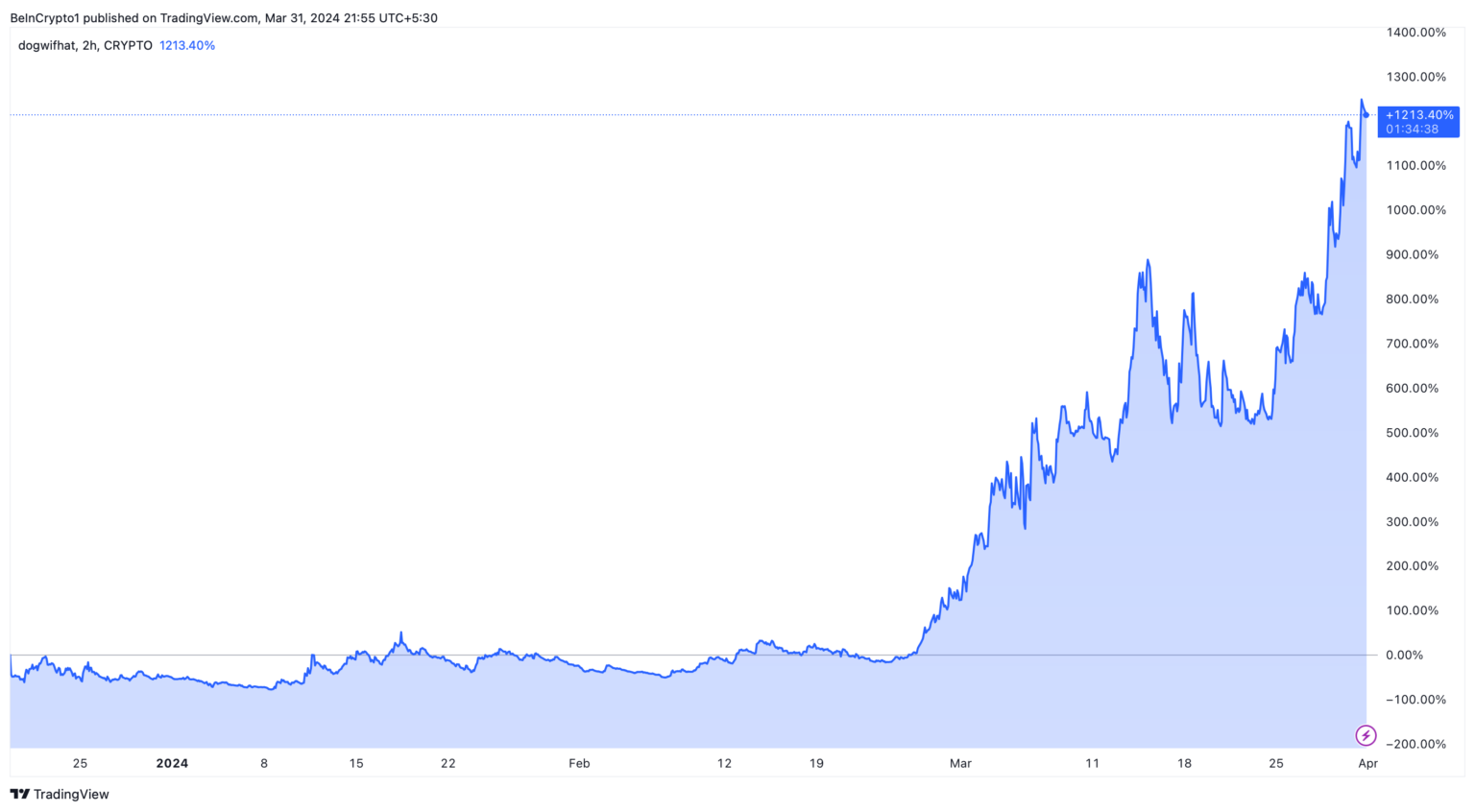Open the TradingView text link
The height and width of the screenshot is (812, 1475).
pos(71,795)
